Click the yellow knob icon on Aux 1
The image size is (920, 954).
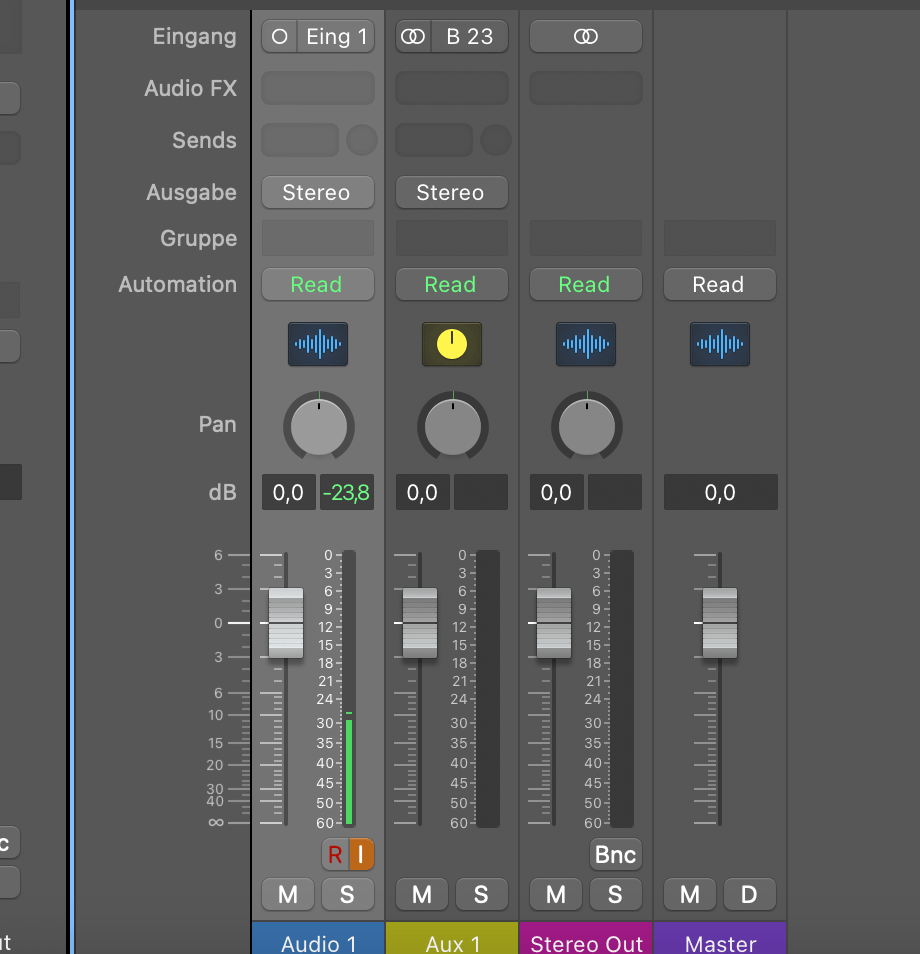[x=451, y=344]
